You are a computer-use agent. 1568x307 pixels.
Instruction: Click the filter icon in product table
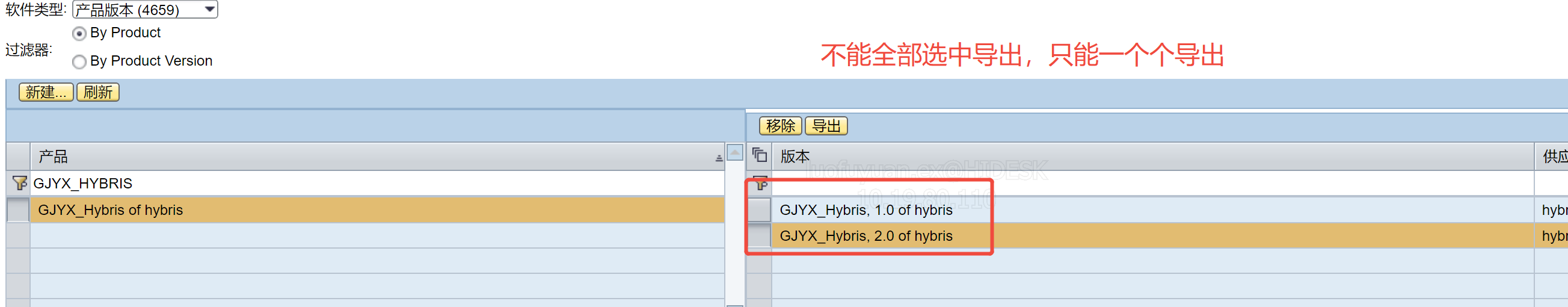coord(19,183)
